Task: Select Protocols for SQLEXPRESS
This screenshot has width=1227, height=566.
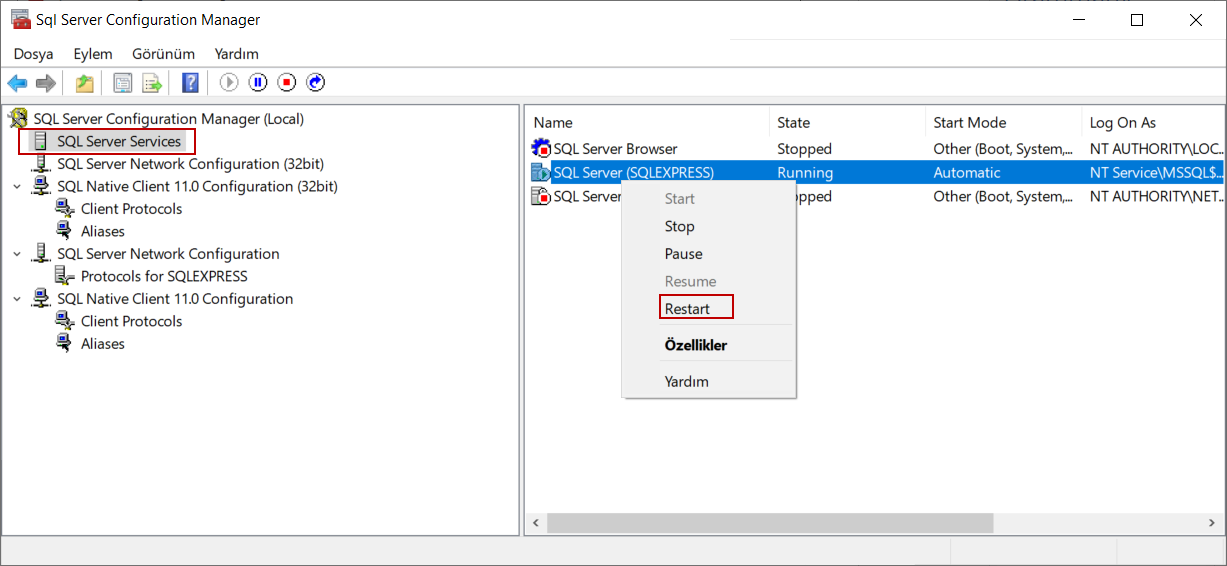Action: (x=164, y=276)
